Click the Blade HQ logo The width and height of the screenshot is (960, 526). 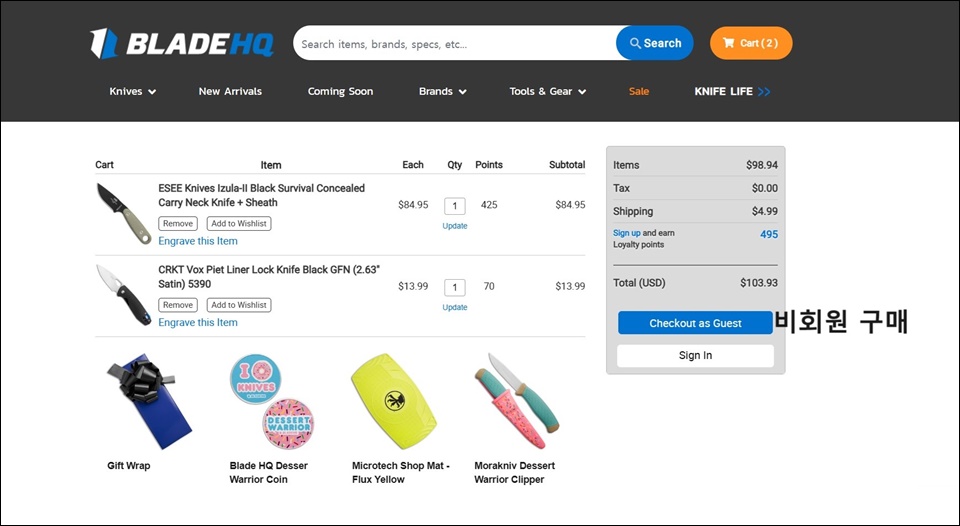(x=182, y=43)
